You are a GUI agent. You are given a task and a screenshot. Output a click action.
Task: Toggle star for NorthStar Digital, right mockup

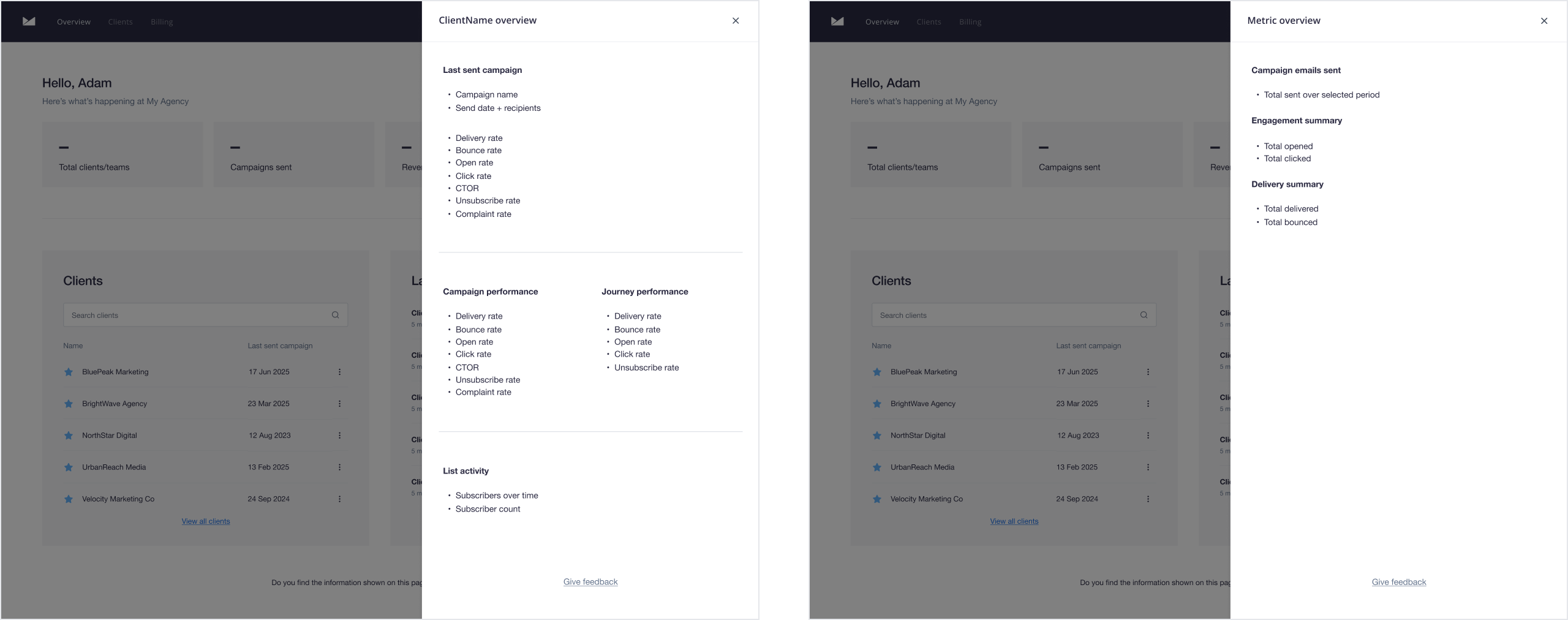point(877,436)
